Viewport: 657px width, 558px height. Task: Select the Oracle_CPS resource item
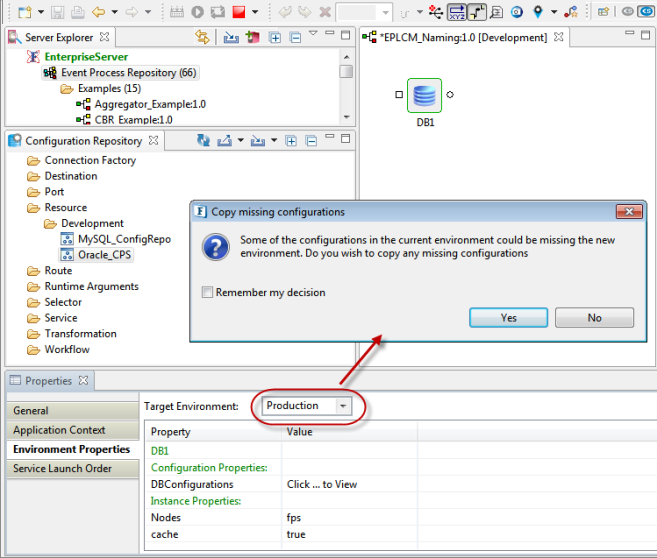pos(105,254)
